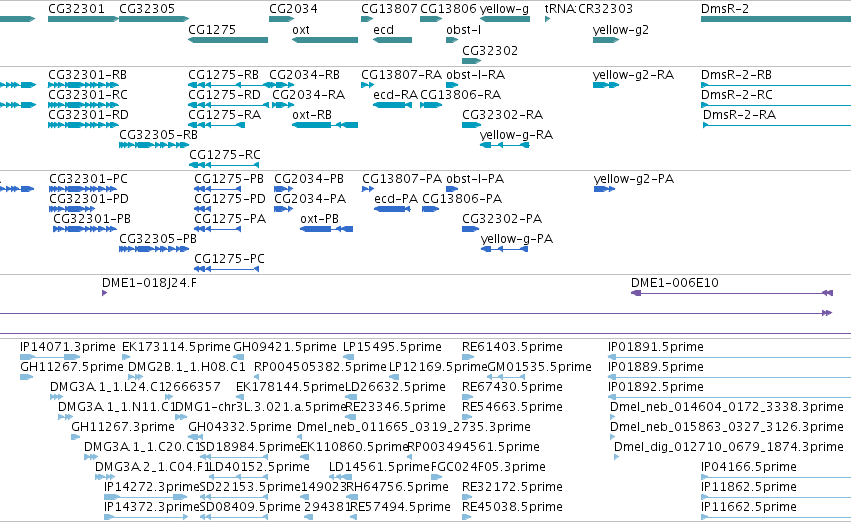
Task: Select the CG2034-PB protein label
Action: click(308, 179)
